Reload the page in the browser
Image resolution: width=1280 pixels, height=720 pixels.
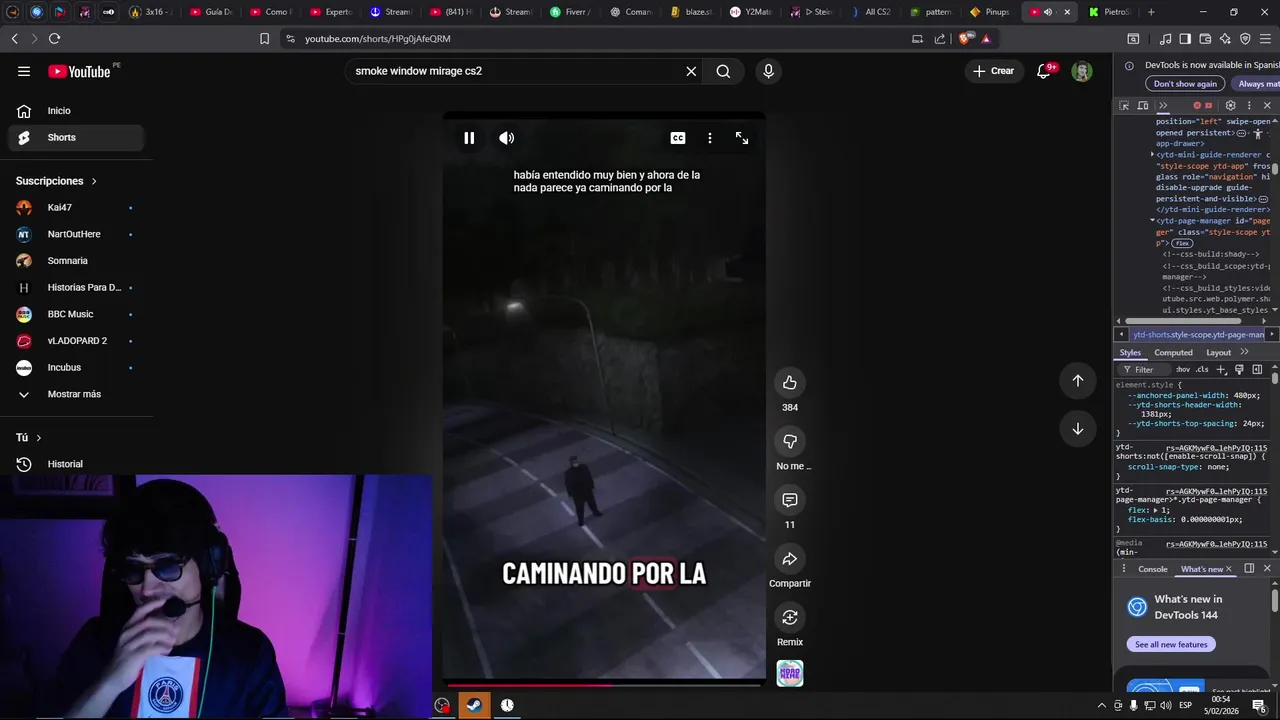pyautogui.click(x=54, y=38)
